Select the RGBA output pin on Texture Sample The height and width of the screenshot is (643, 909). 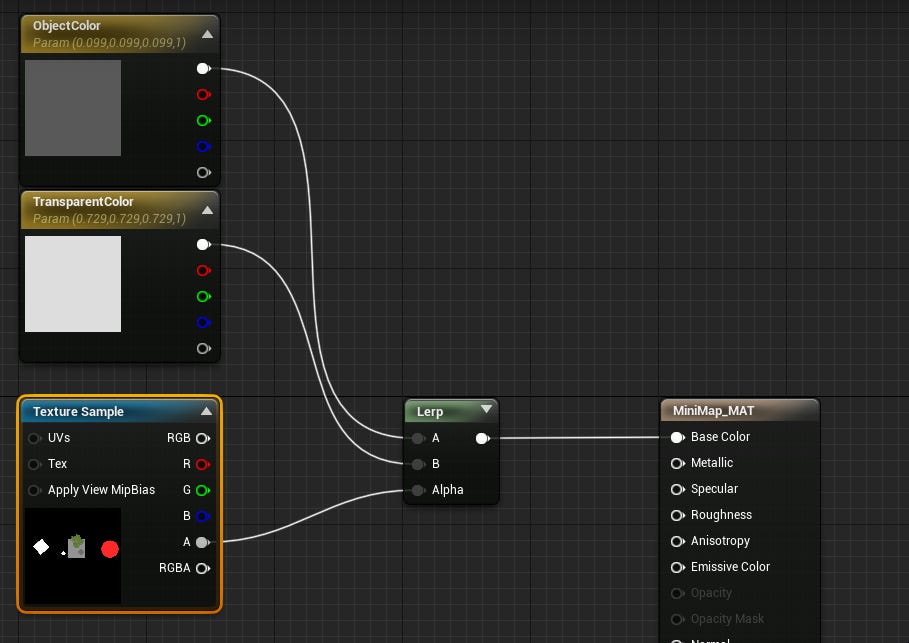click(203, 568)
